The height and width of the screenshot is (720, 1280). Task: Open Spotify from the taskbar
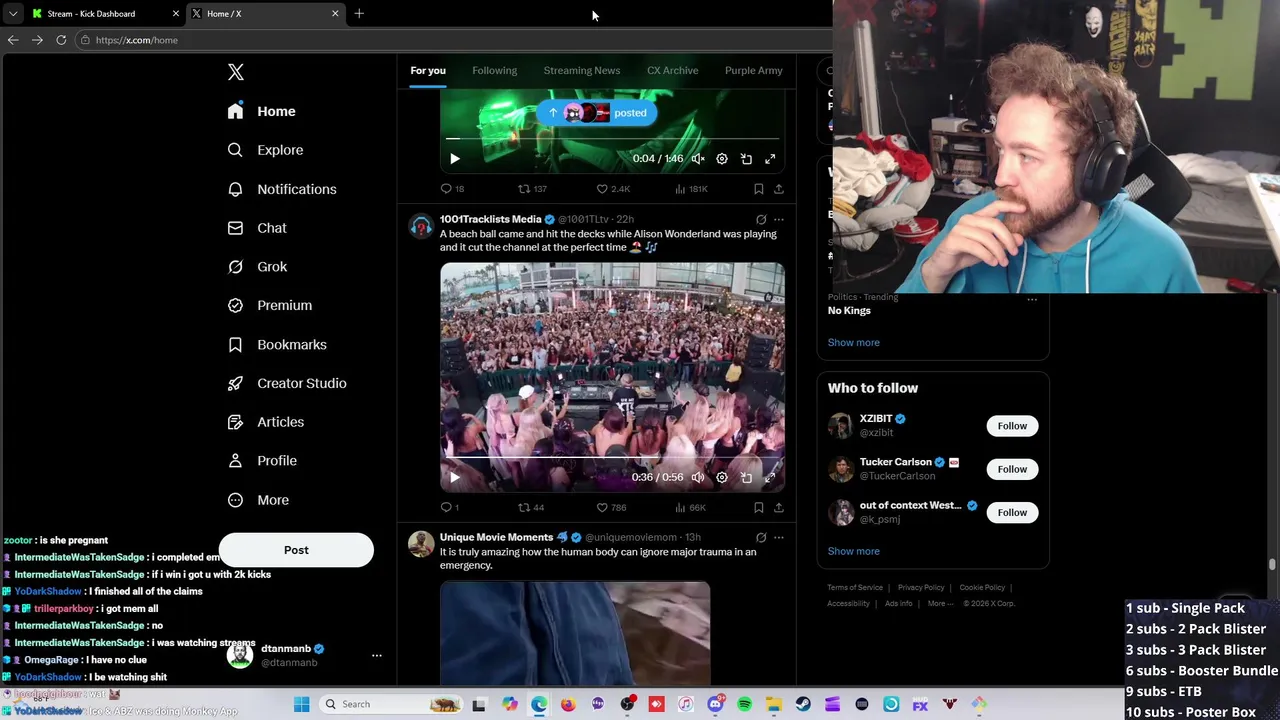pos(744,704)
